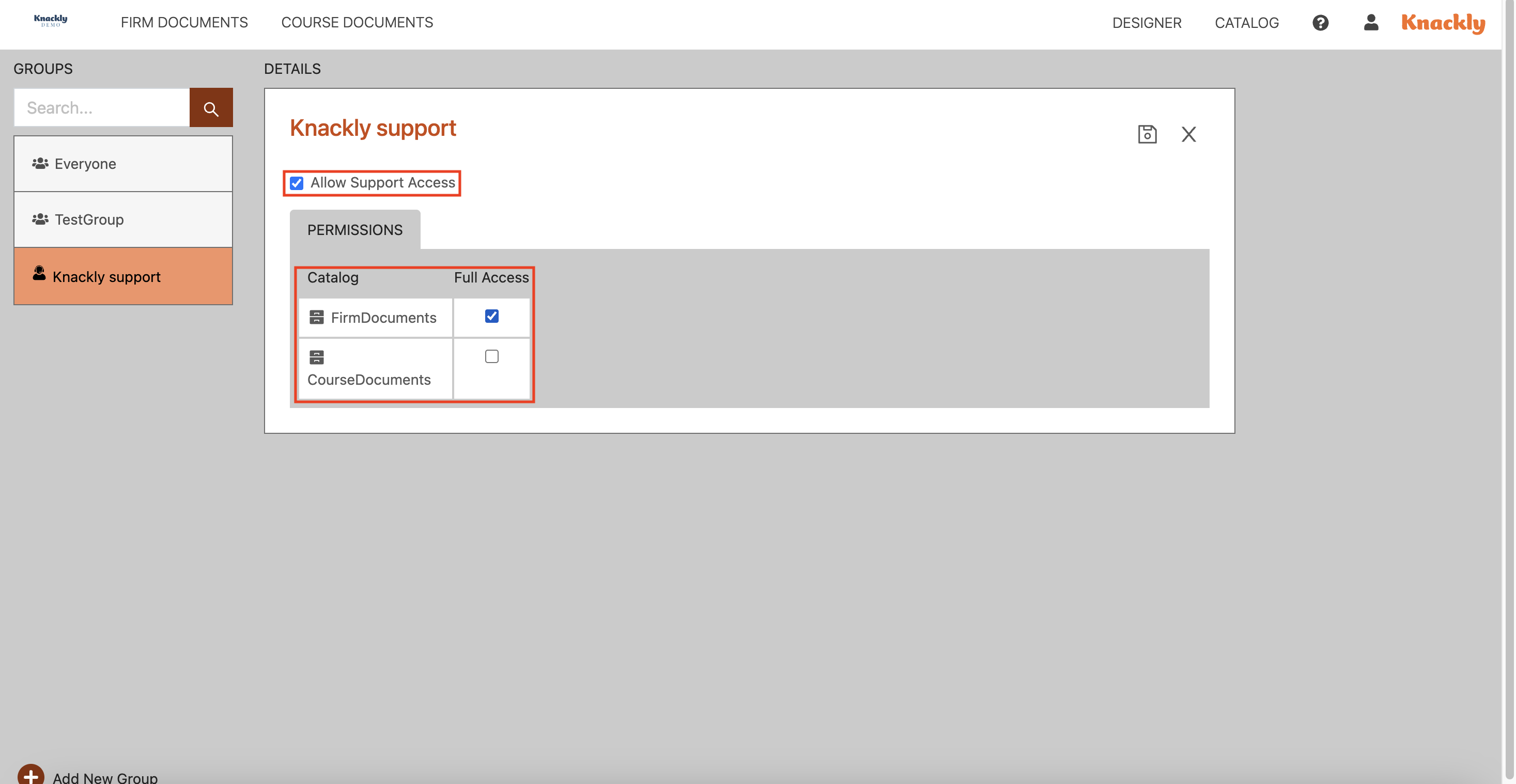The height and width of the screenshot is (784, 1516).
Task: Click the magnifier search button
Action: pyautogui.click(x=211, y=107)
